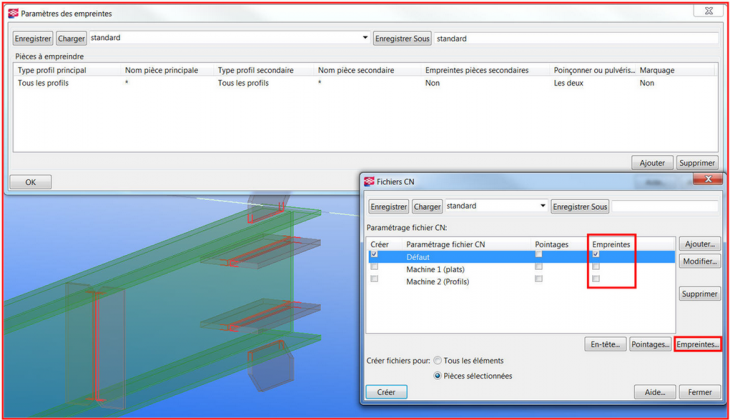The image size is (730, 420).
Task: Select column header Type profil principal
Action: pos(52,70)
